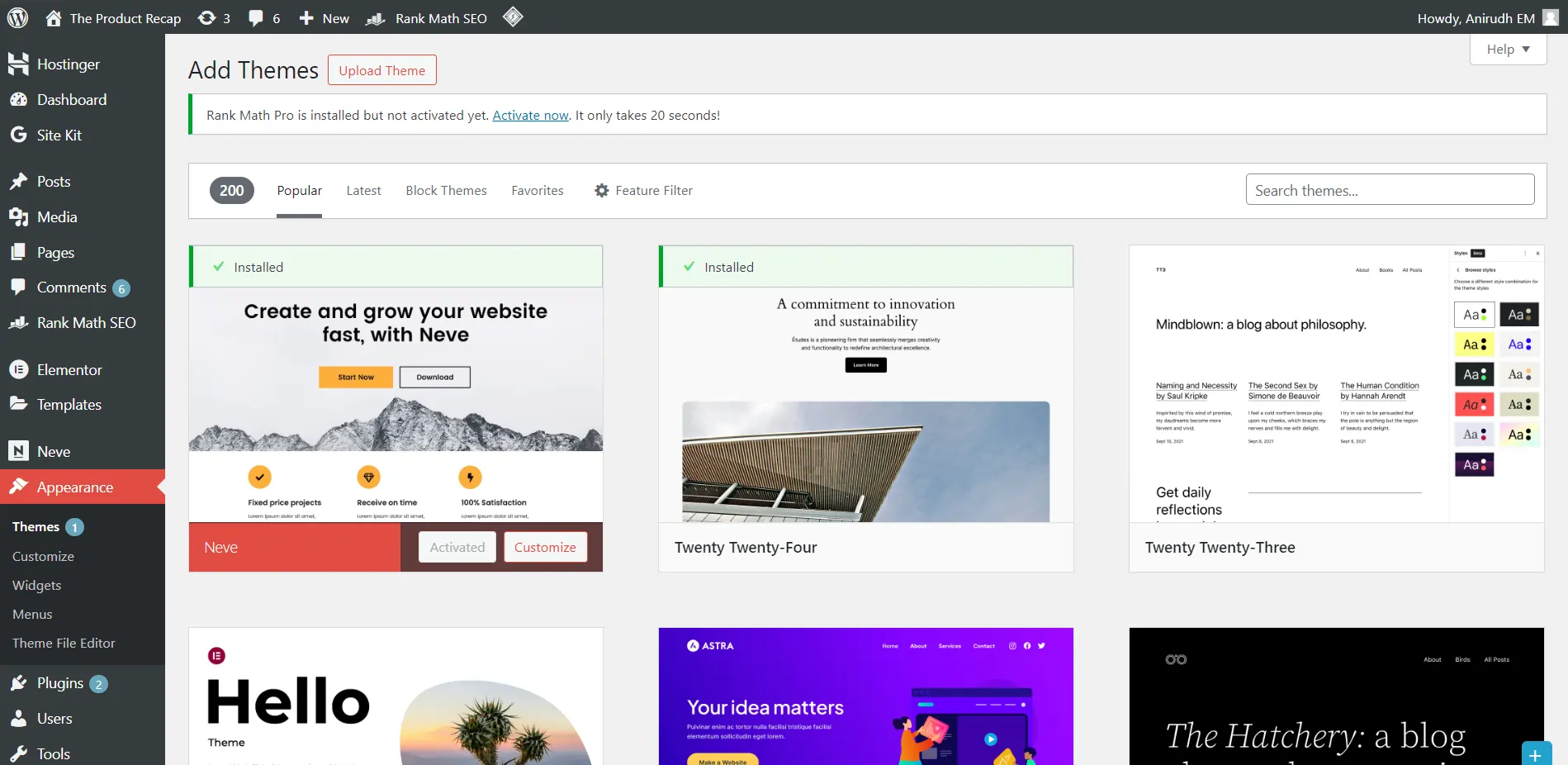The width and height of the screenshot is (1568, 765).
Task: Click the Activated button on Neve
Action: pos(457,547)
